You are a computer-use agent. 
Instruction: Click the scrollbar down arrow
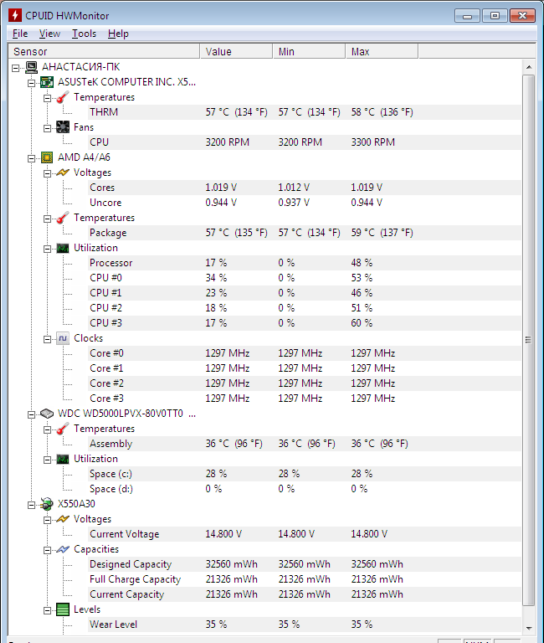pos(529,628)
